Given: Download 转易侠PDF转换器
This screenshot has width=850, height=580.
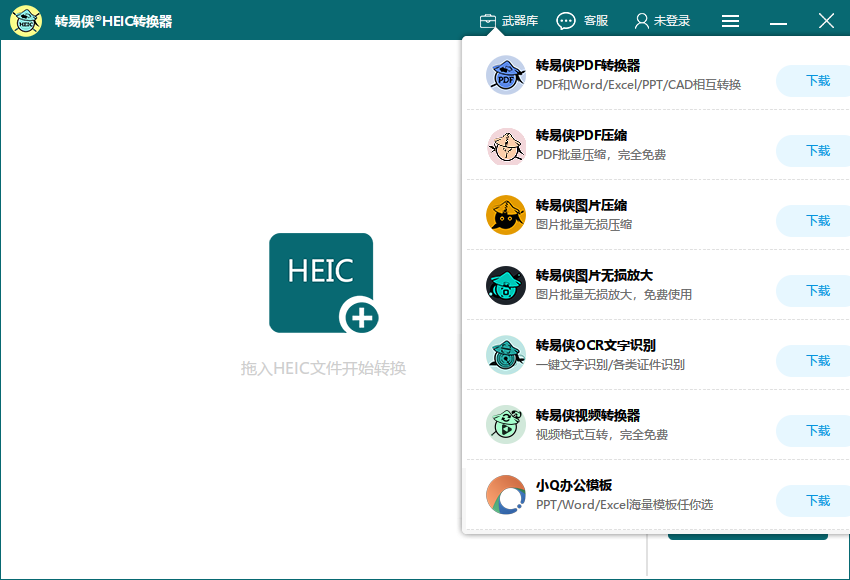Looking at the screenshot, I should pyautogui.click(x=818, y=81).
